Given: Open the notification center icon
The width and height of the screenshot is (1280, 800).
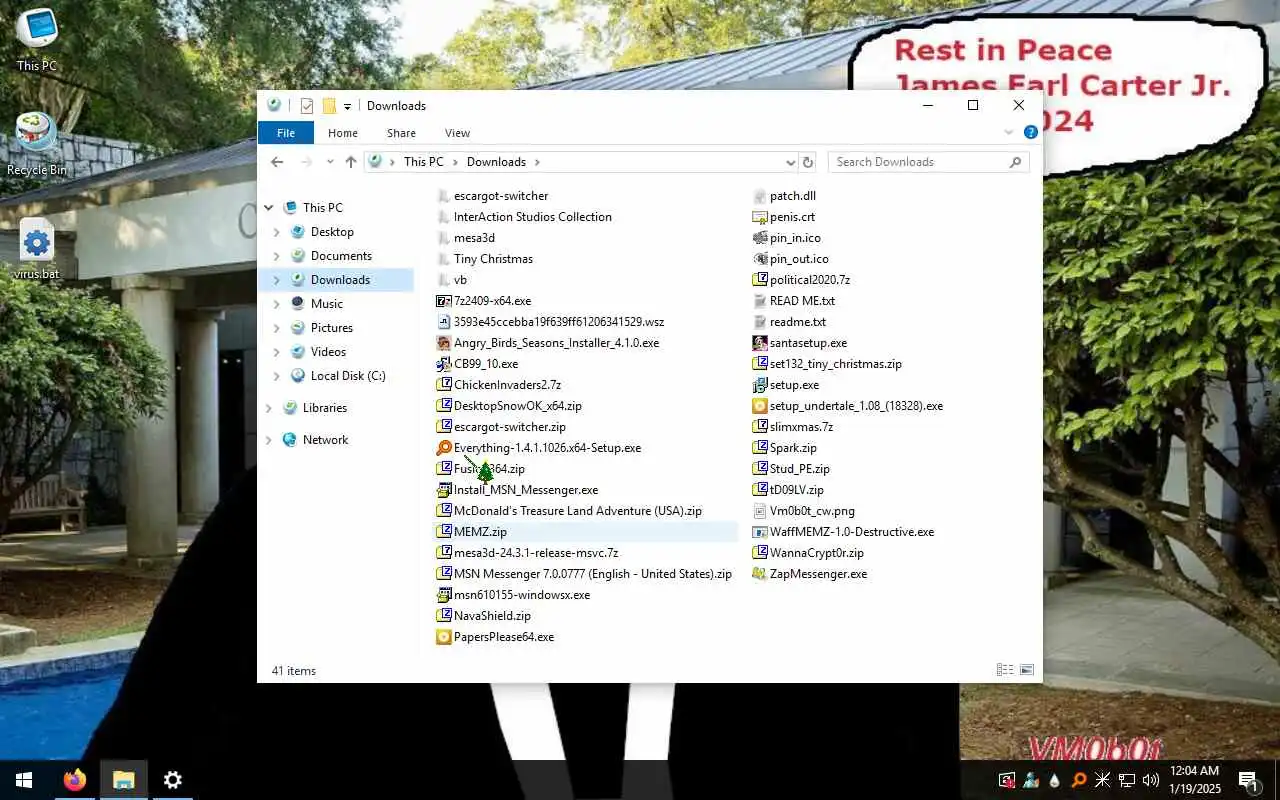Looking at the screenshot, I should (1248, 780).
